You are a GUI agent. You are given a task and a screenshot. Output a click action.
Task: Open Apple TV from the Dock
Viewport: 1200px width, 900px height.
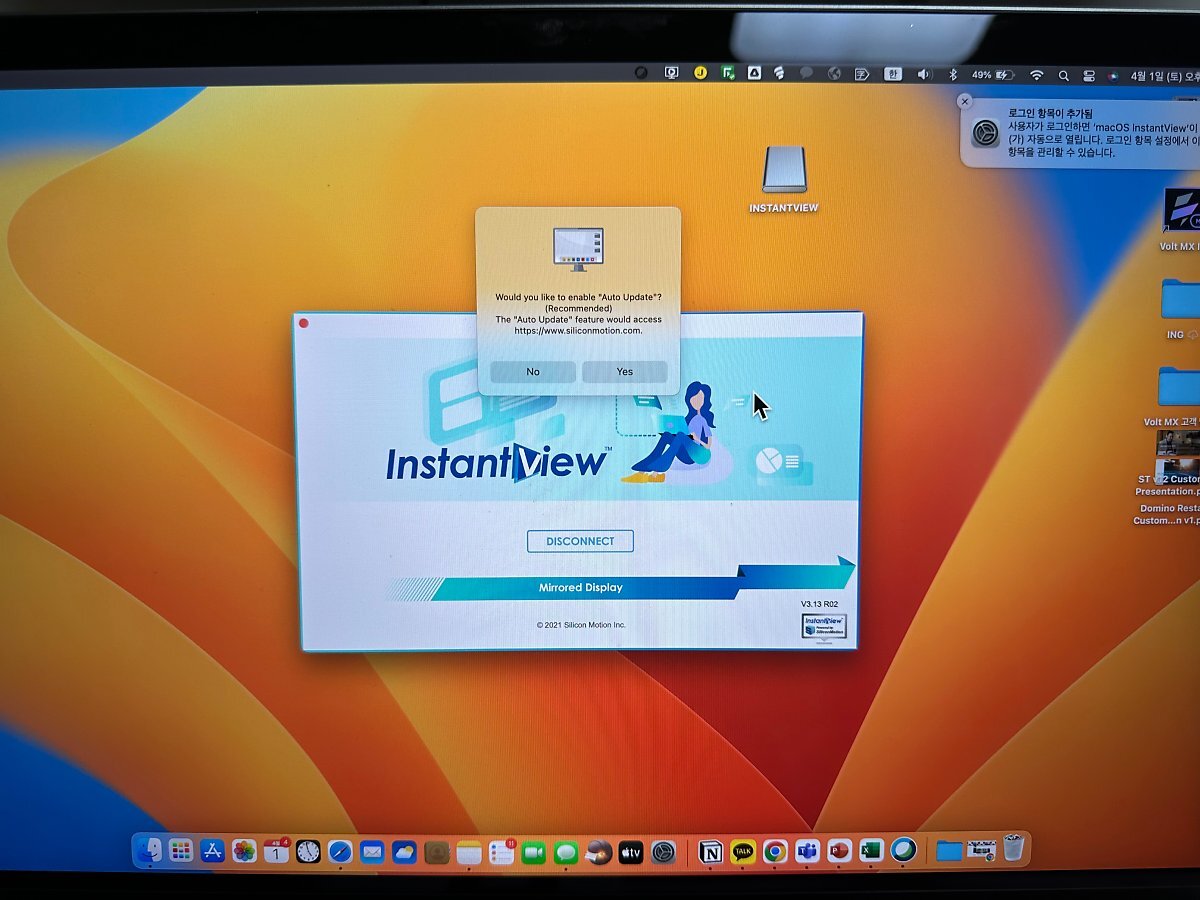pos(630,853)
